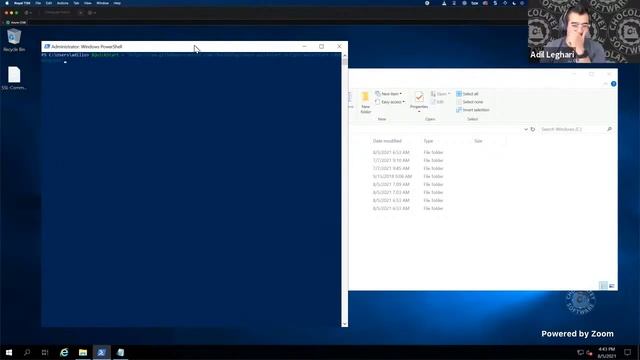
Task: Click Select all in File Explorer ribbon
Action: (x=467, y=94)
